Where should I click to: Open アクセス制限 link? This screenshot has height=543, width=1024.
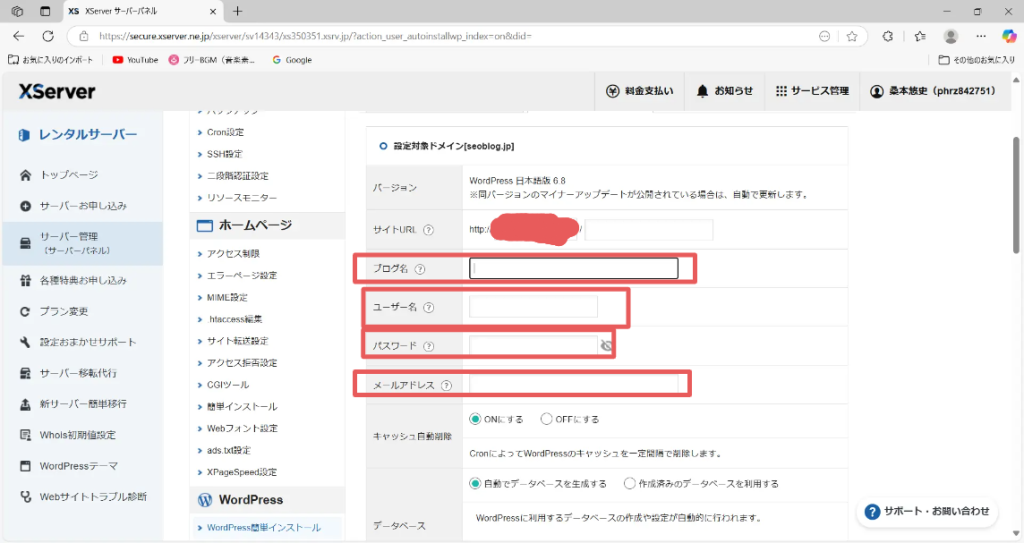(233, 254)
